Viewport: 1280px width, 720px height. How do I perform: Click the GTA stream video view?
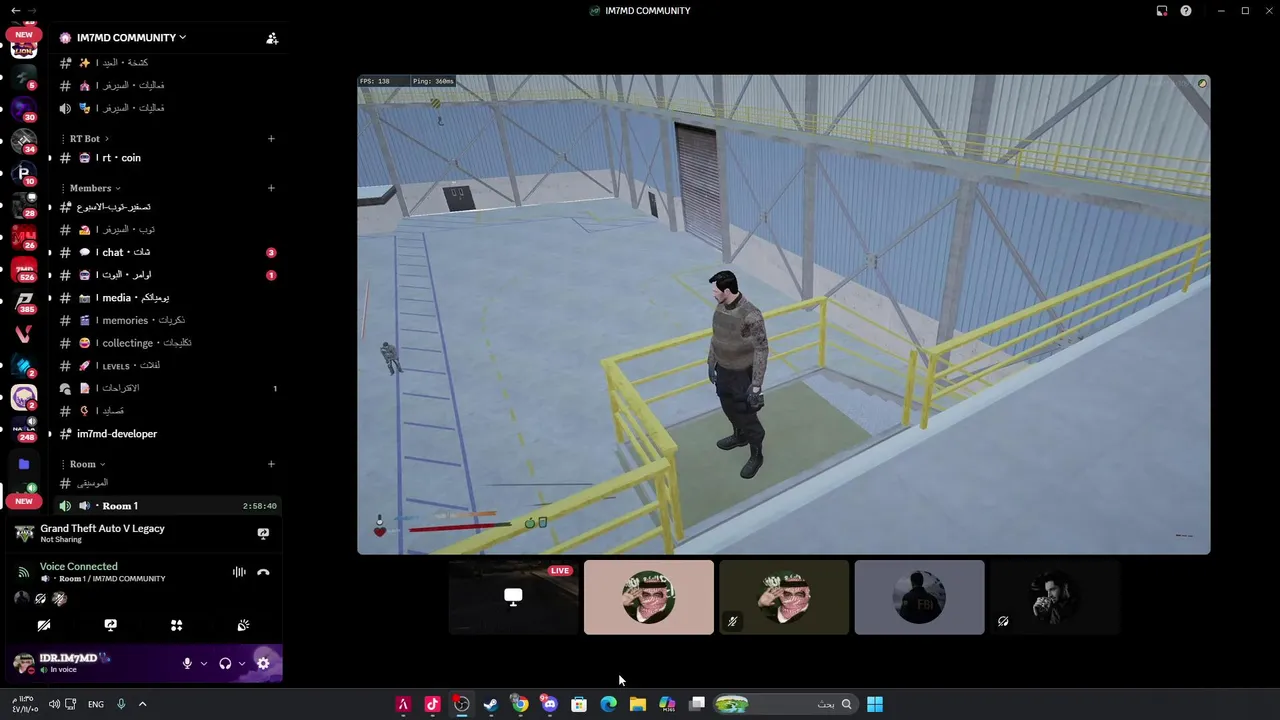pos(784,315)
